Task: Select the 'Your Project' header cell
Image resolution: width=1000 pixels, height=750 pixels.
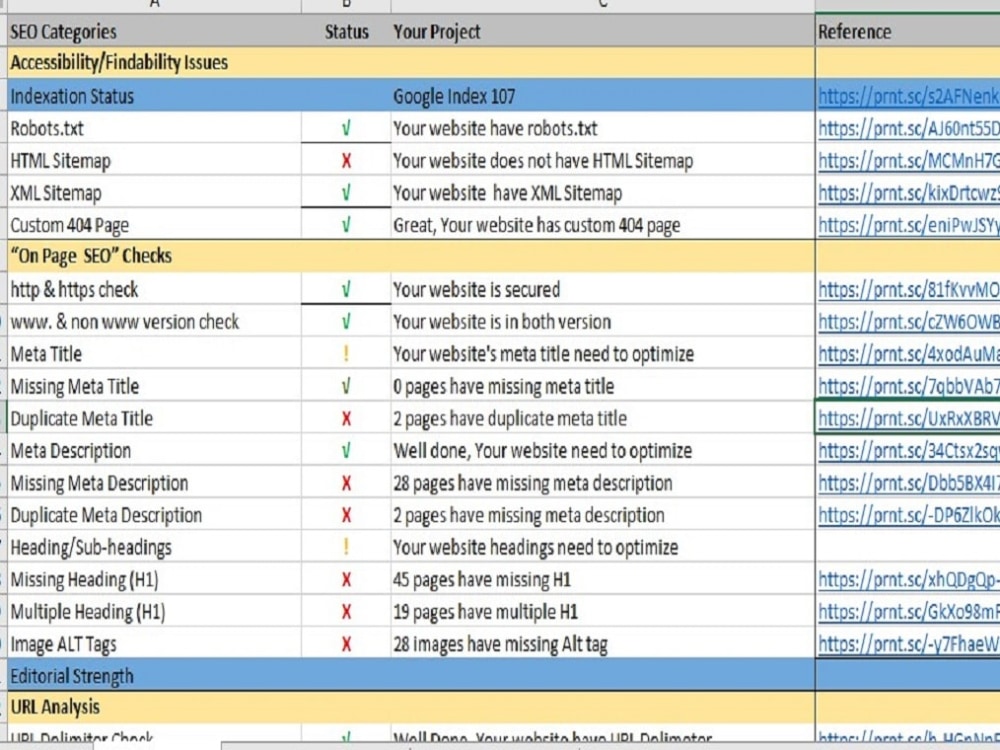Action: [603, 31]
